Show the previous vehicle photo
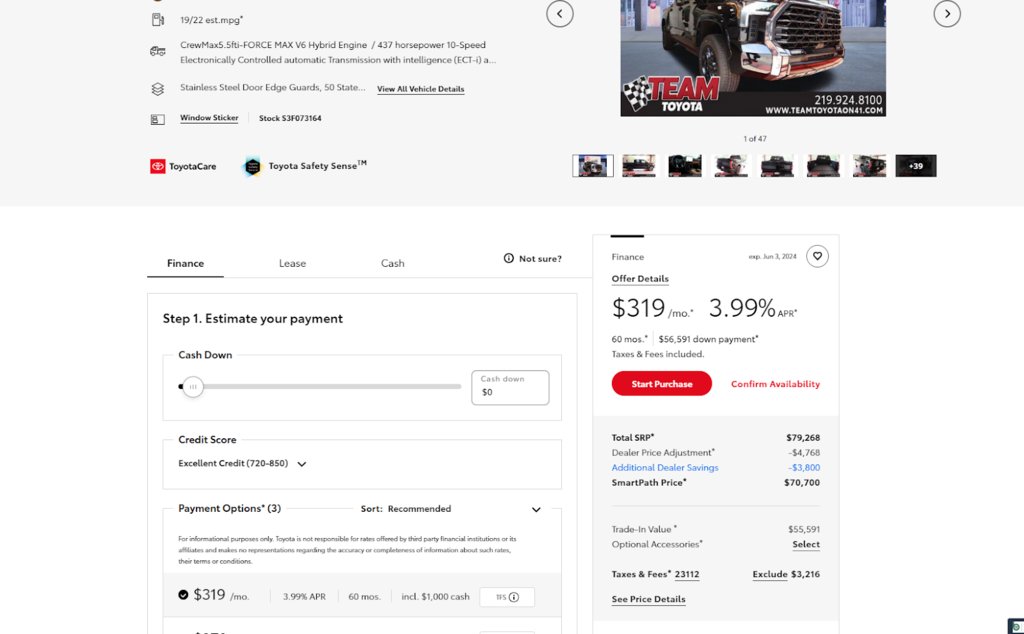The width and height of the screenshot is (1024, 634). [x=560, y=14]
